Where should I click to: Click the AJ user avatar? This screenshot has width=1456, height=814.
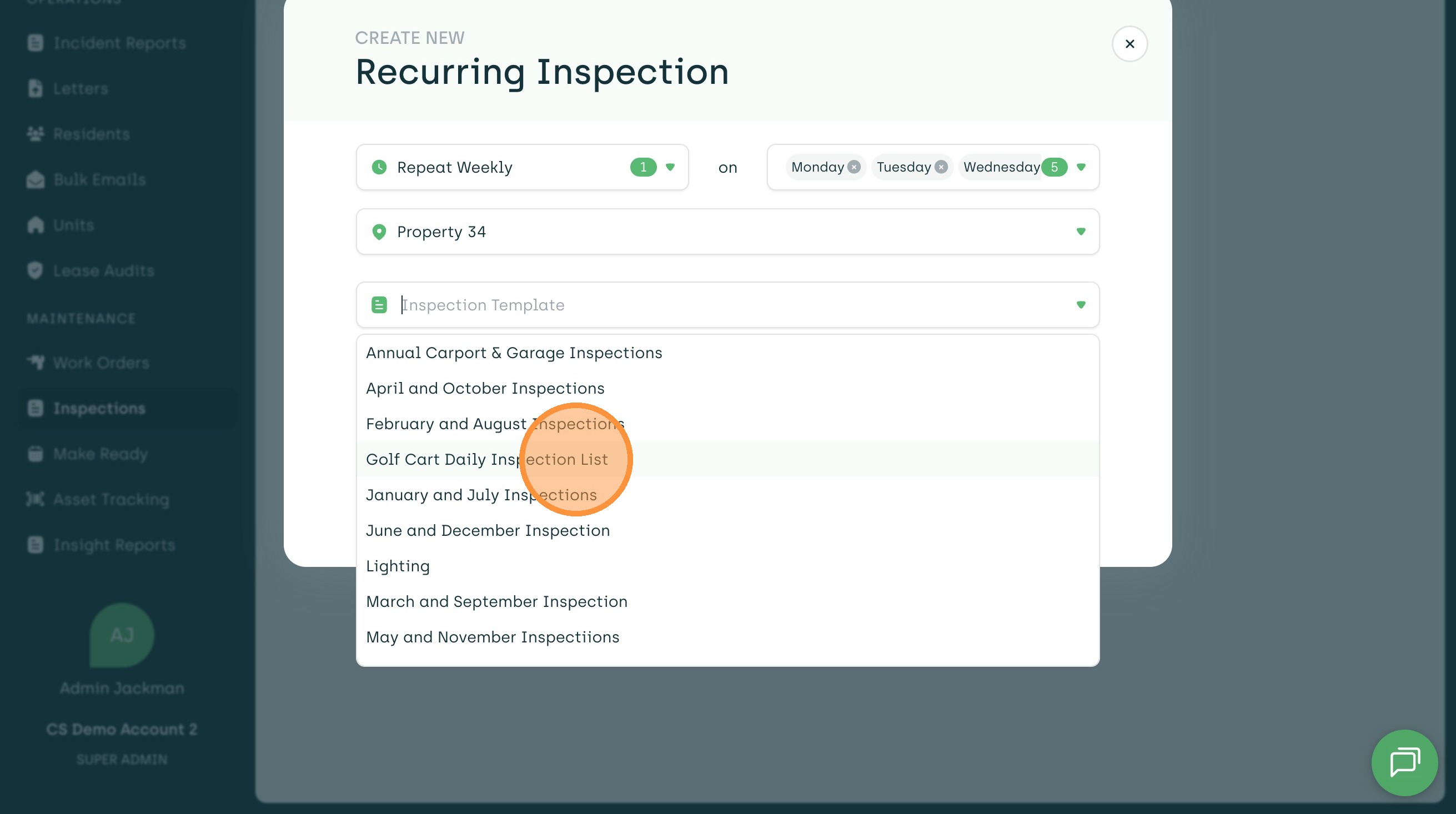tap(122, 635)
